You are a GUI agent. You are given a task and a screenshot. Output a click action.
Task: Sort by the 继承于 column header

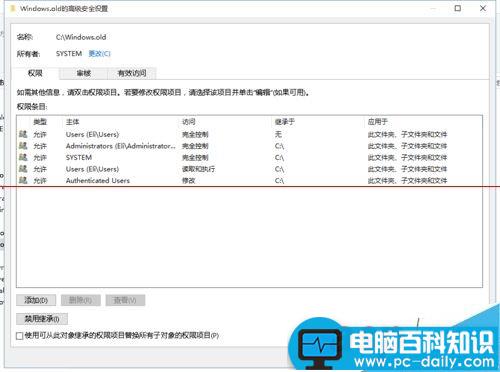pos(285,122)
